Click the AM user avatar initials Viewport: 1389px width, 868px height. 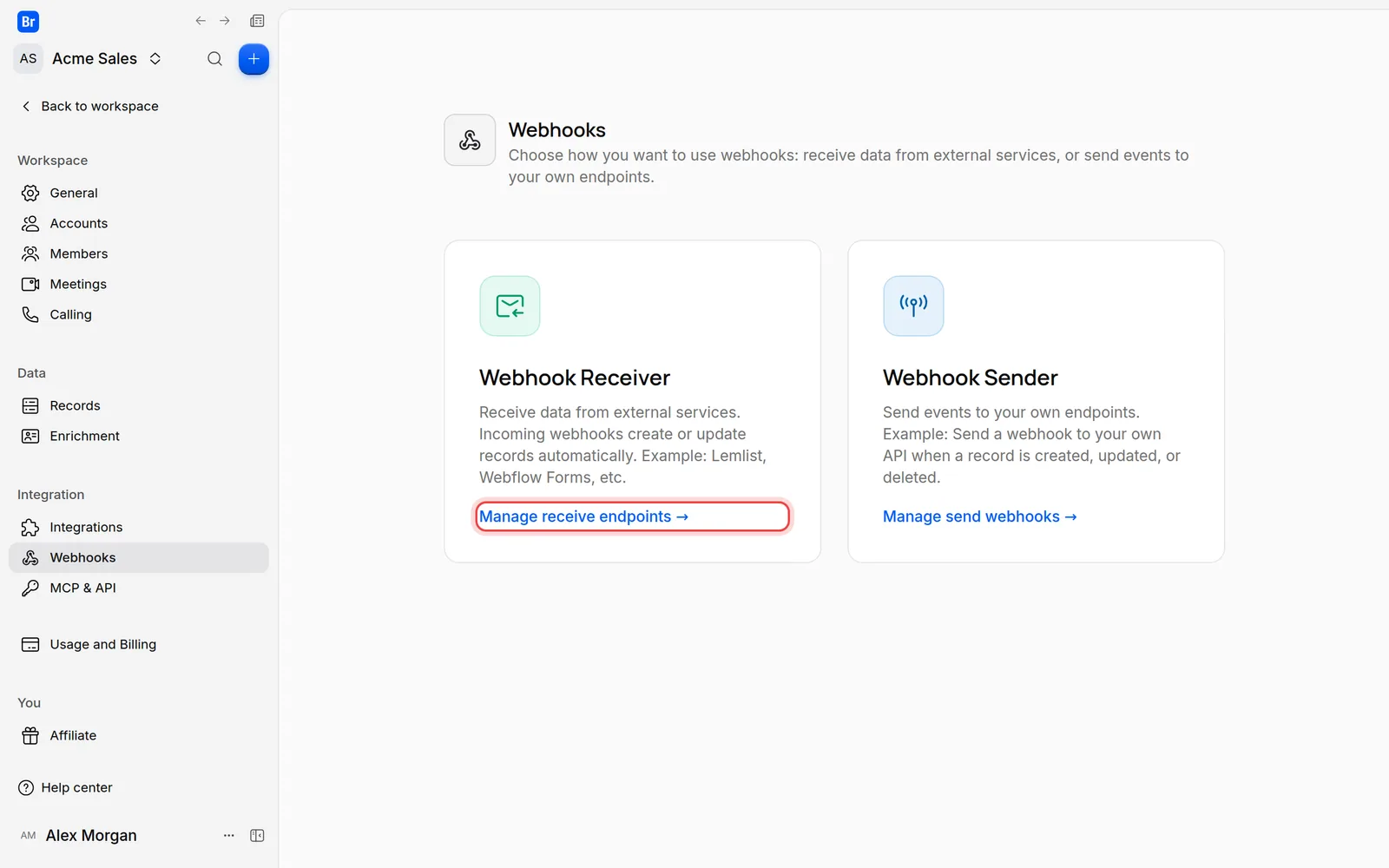tap(29, 835)
